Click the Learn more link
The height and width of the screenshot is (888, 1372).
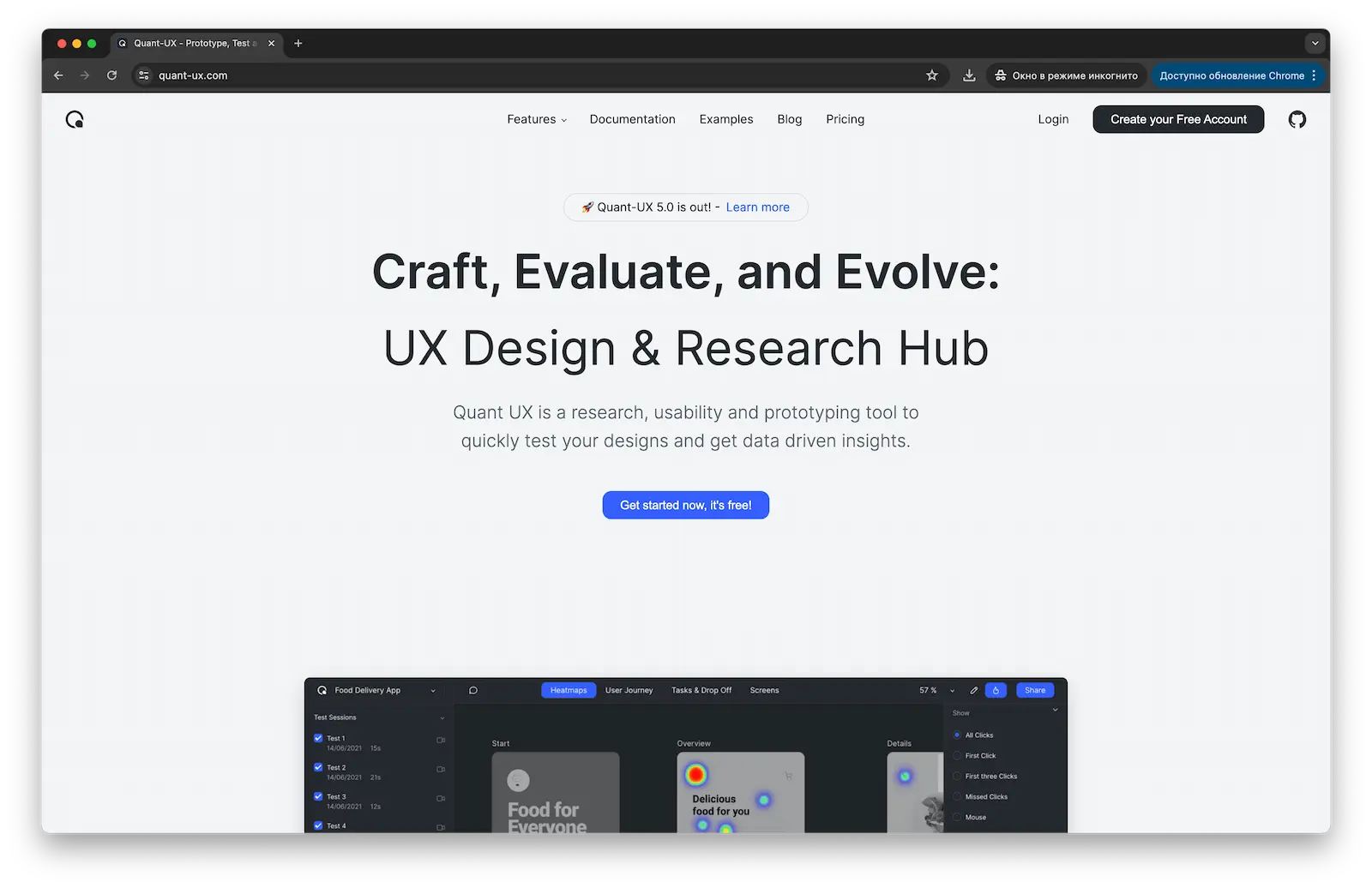tap(757, 207)
